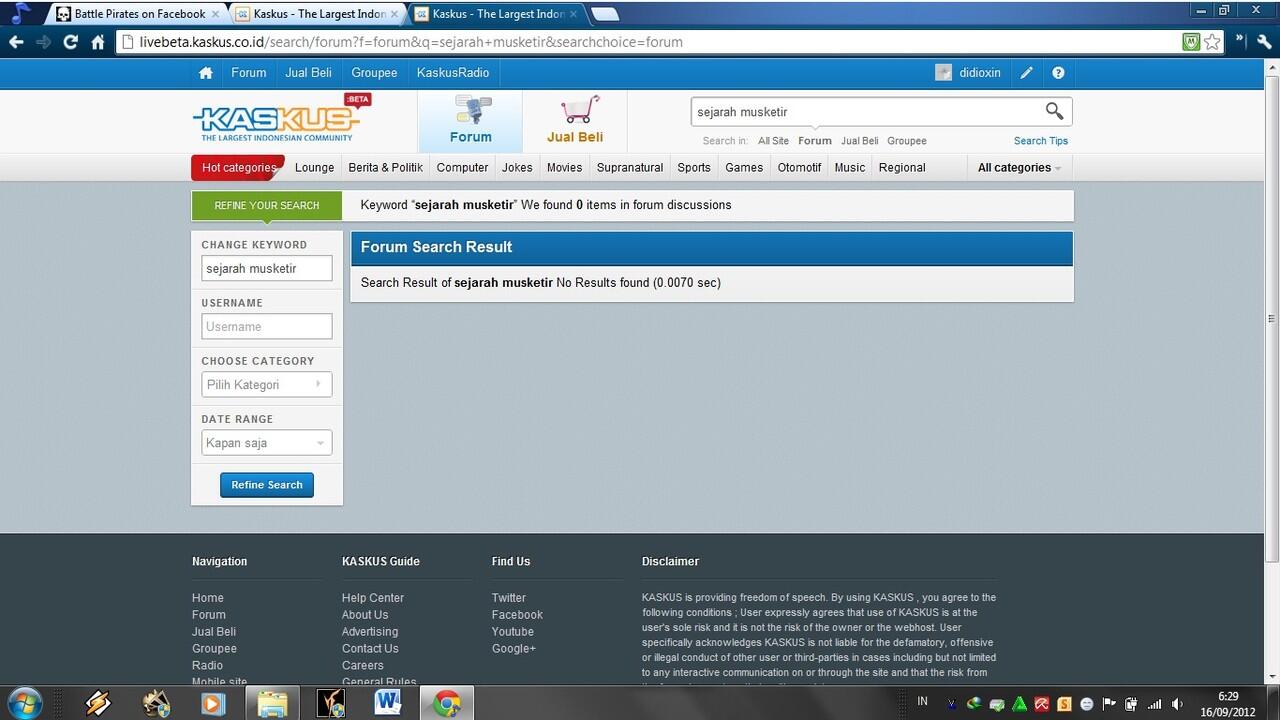
Task: Click the power plug battery tray icon
Action: (1132, 704)
